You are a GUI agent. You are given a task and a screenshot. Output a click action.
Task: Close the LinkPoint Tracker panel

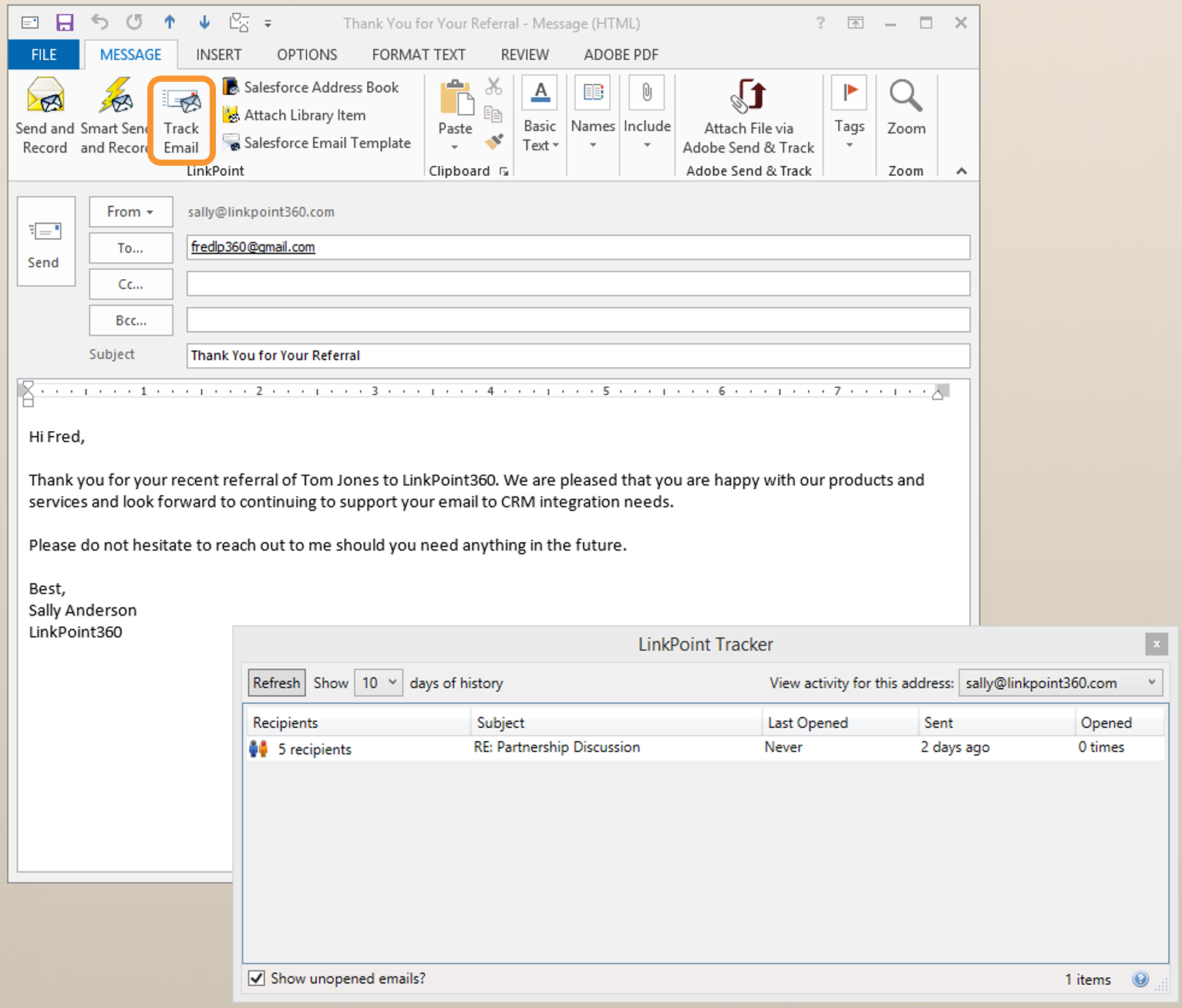point(1156,644)
